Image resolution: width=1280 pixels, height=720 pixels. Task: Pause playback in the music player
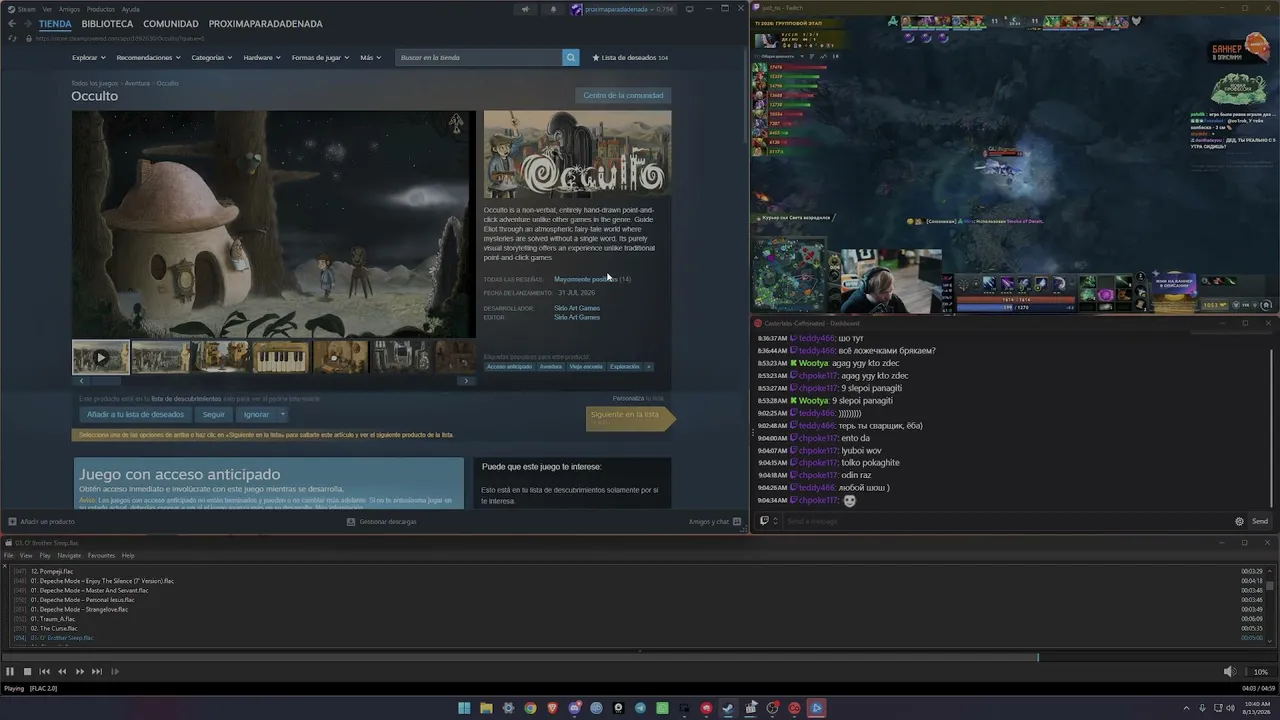pos(10,672)
